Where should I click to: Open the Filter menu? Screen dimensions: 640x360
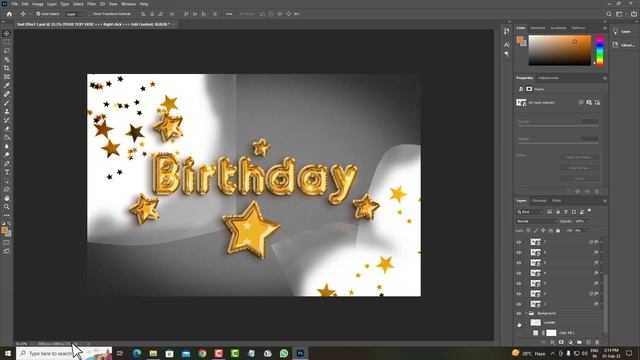pyautogui.click(x=91, y=4)
